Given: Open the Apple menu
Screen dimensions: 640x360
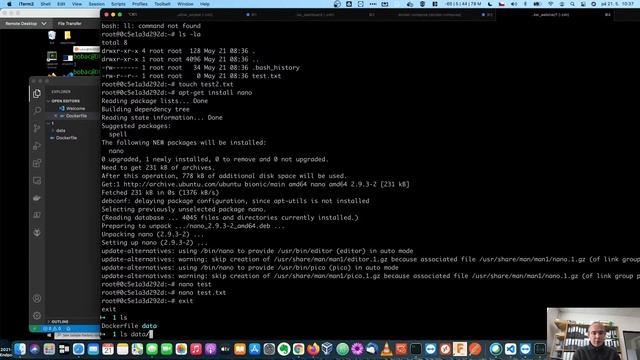Looking at the screenshot, I should (9, 4).
